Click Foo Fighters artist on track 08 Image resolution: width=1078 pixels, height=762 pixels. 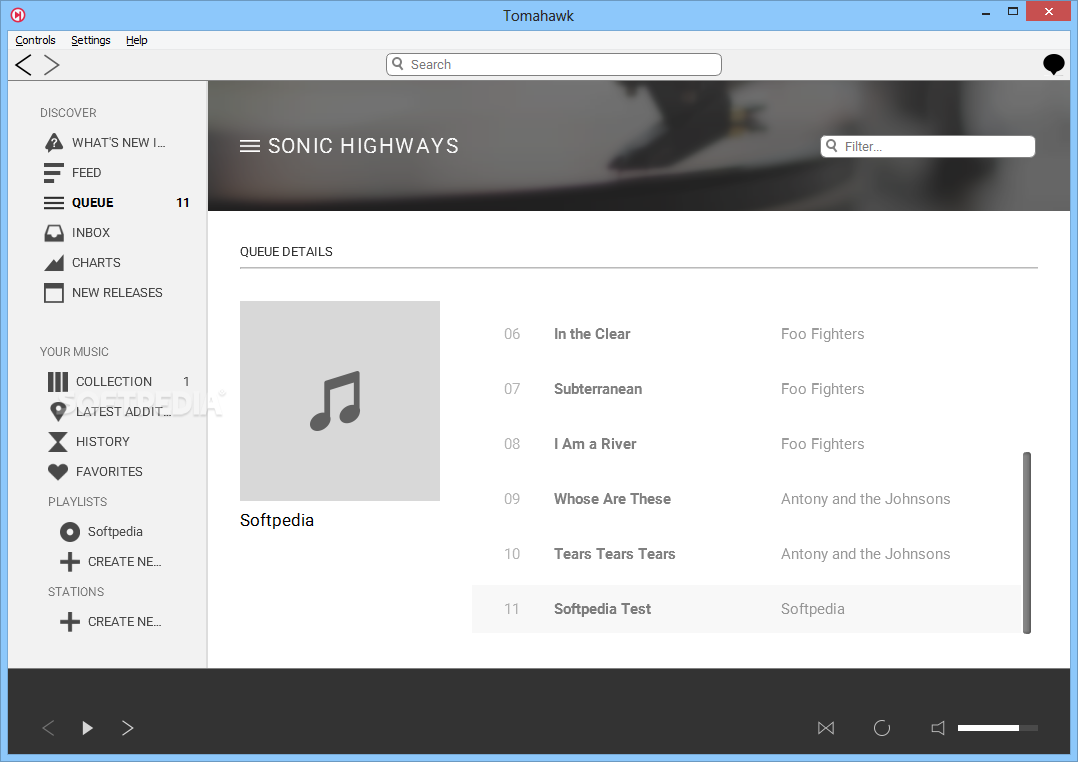coord(822,444)
